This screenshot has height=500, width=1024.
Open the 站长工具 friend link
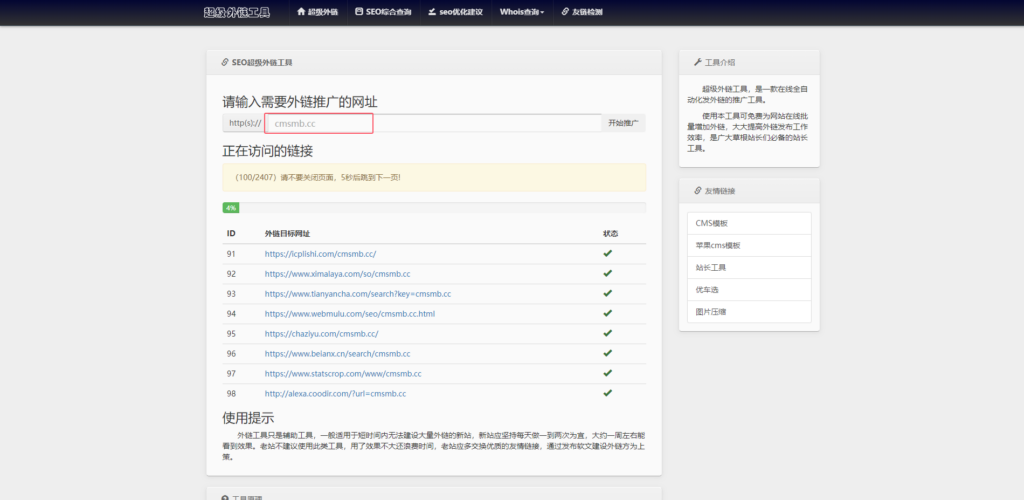coord(749,268)
